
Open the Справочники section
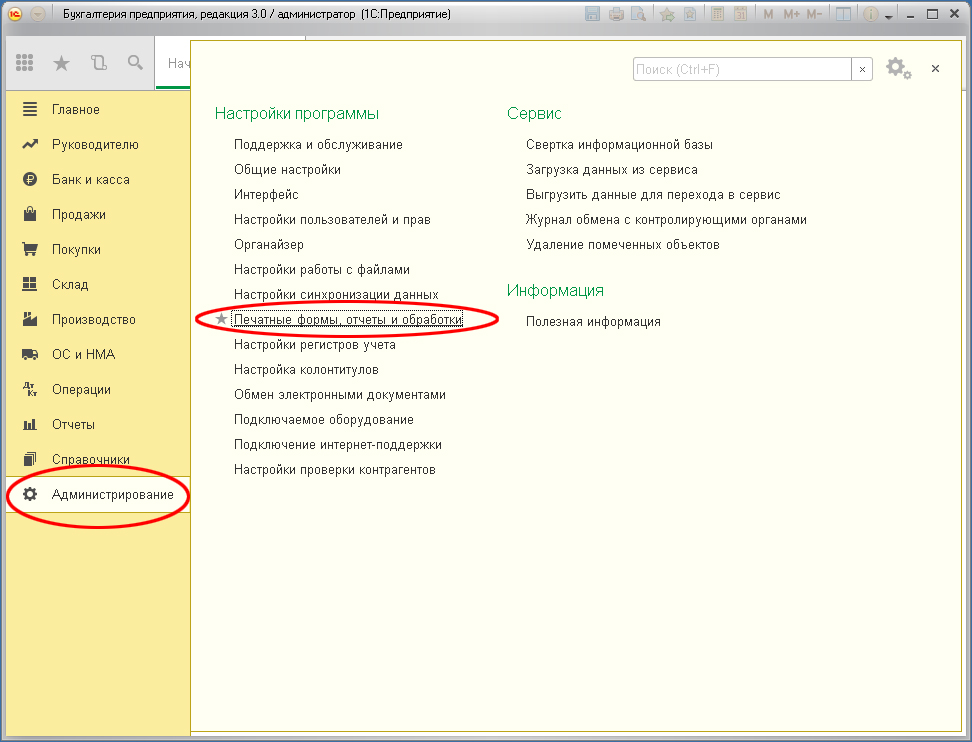click(98, 459)
